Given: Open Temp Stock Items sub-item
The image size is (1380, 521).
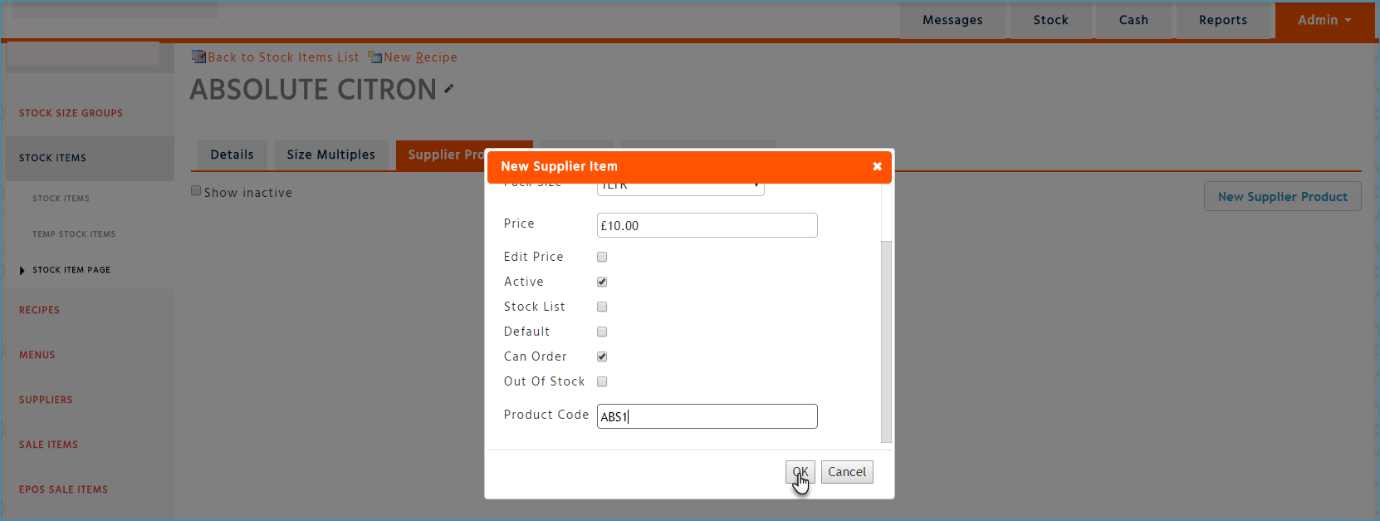Looking at the screenshot, I should tap(74, 234).
